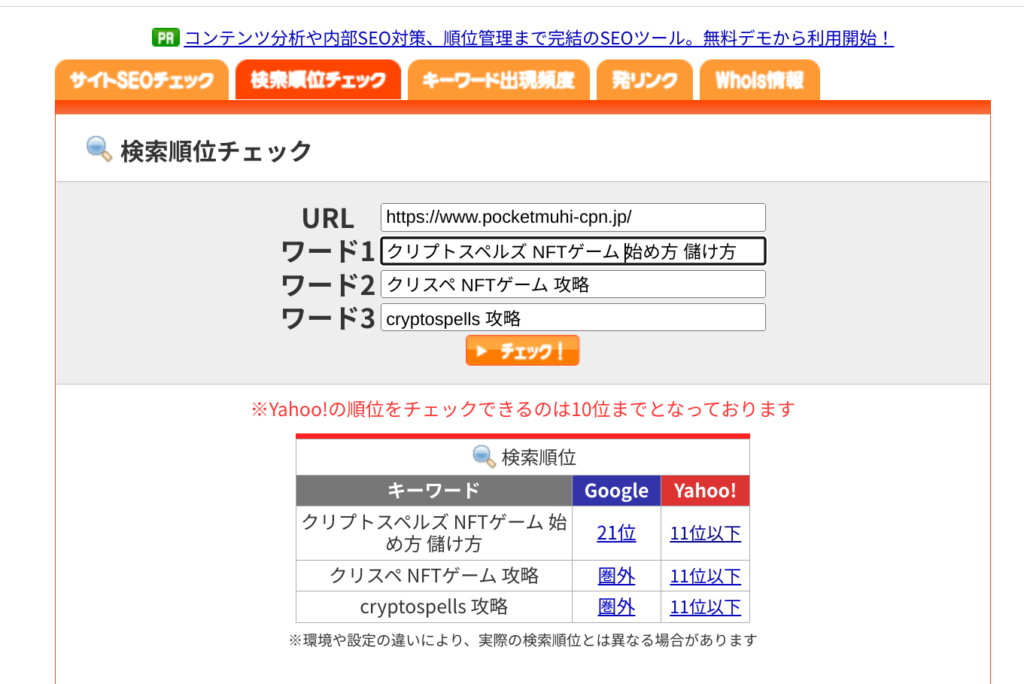Select the 検索順位チェック tab
1024x684 pixels.
(x=318, y=80)
